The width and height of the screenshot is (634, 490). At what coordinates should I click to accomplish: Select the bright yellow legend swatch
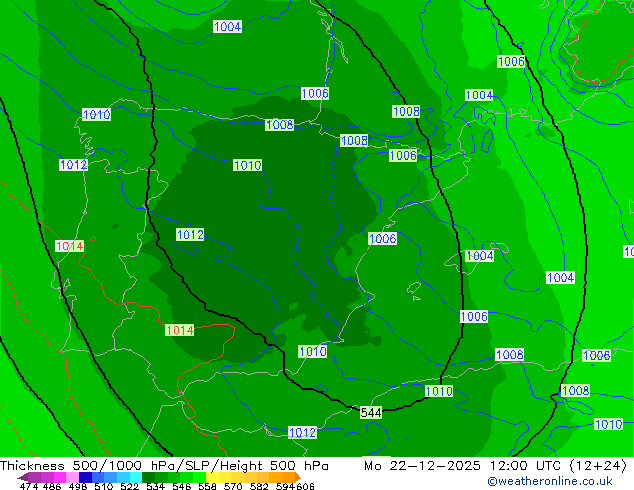pyautogui.click(x=212, y=477)
